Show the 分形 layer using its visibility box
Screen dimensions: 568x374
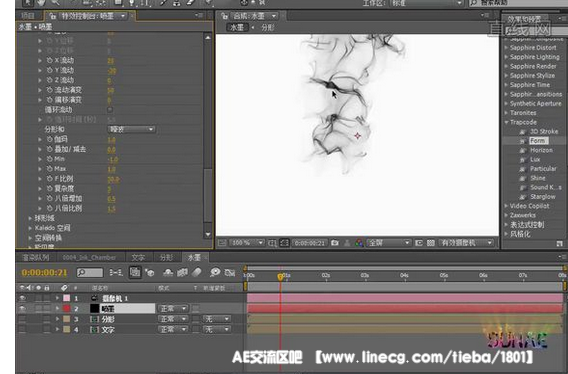click(22, 319)
